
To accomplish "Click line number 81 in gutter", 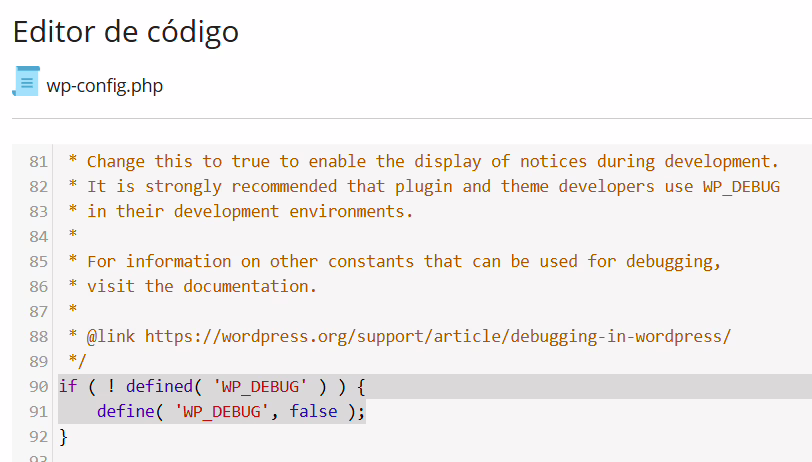I will (38, 161).
